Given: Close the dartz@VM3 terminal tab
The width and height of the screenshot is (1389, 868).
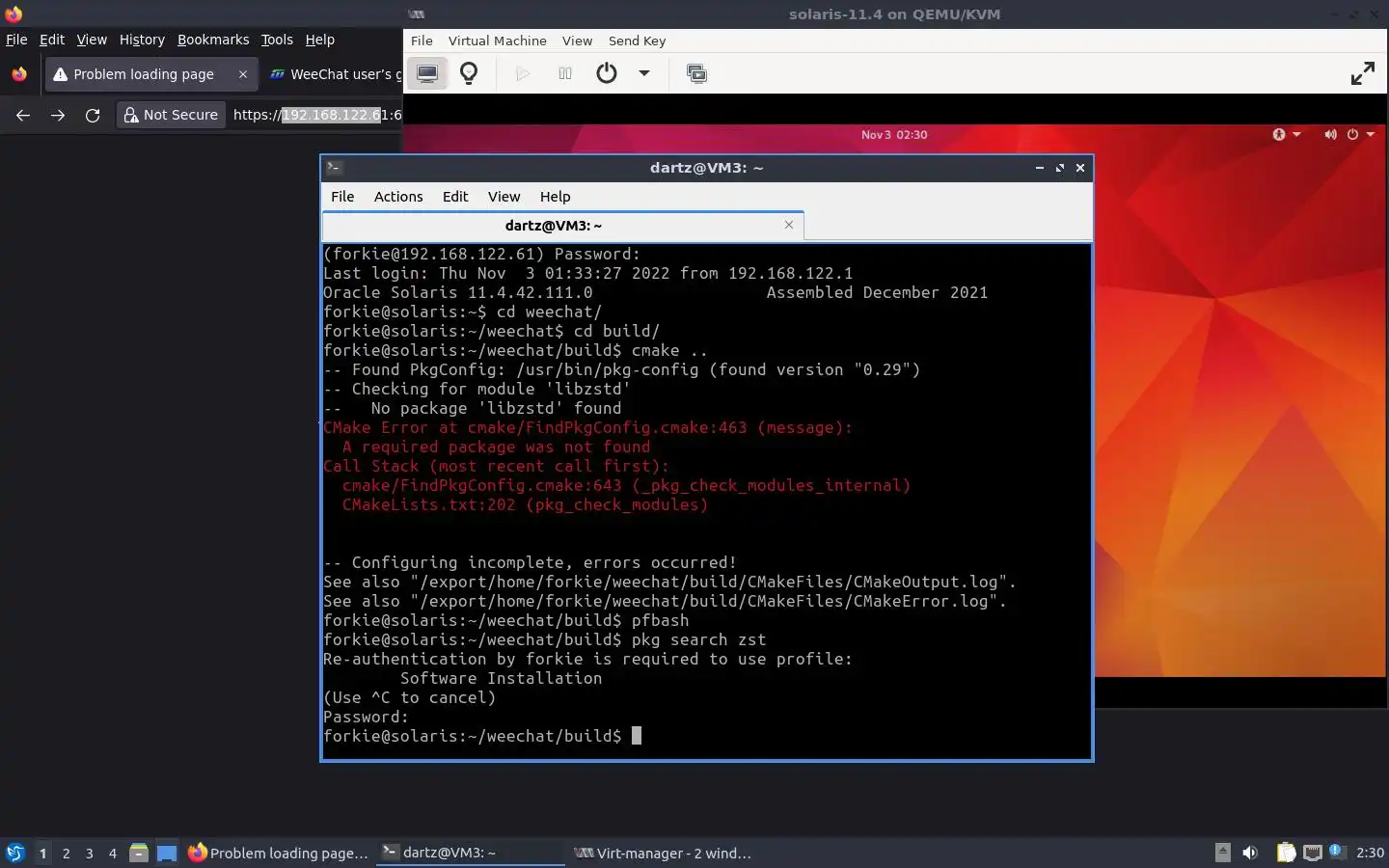Looking at the screenshot, I should [789, 225].
